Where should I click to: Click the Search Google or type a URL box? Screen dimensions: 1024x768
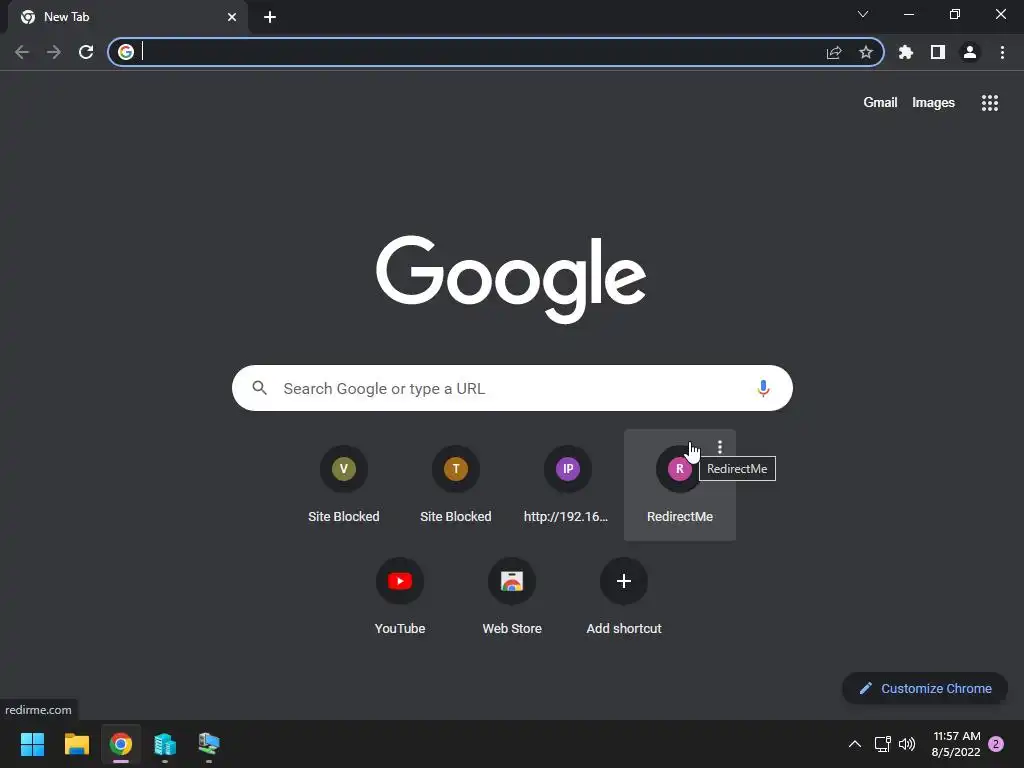512,388
